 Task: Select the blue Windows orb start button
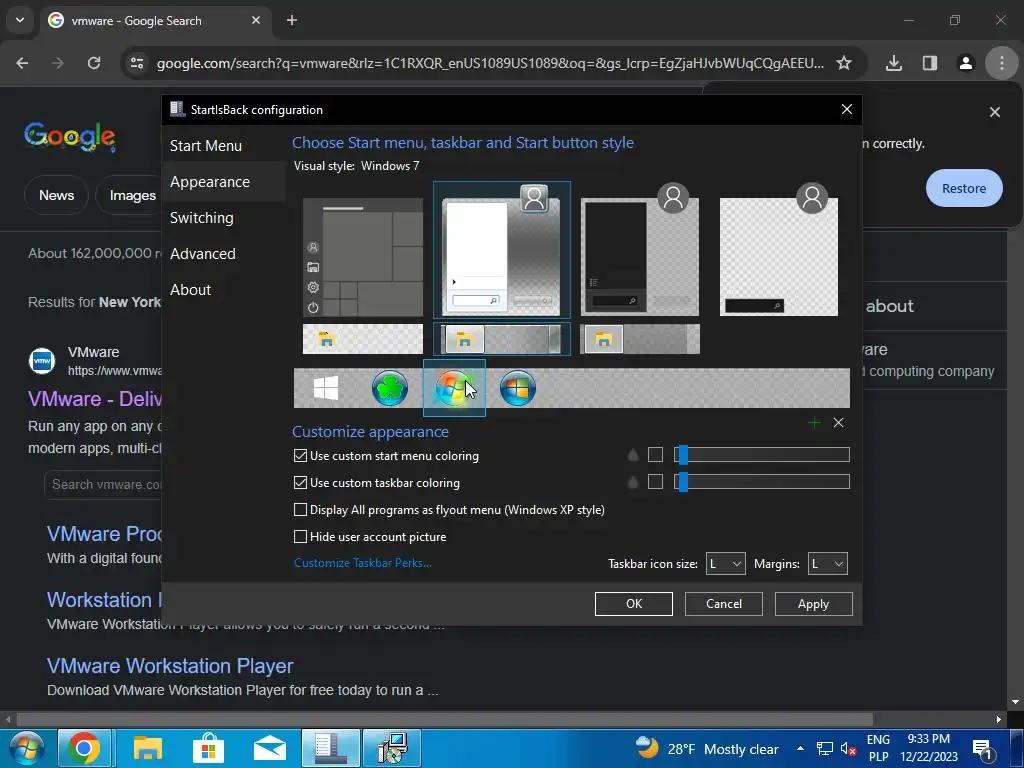pyautogui.click(x=518, y=388)
